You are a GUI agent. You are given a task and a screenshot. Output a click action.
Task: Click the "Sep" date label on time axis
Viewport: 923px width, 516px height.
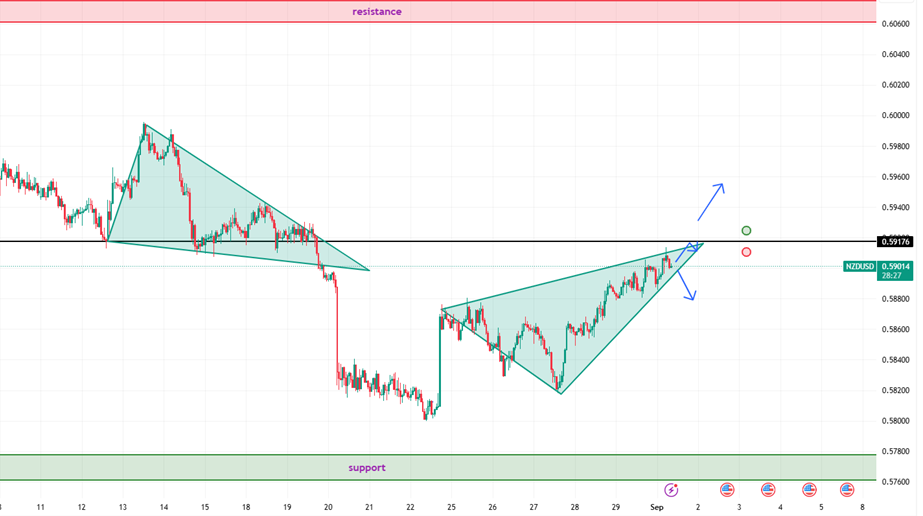[656, 507]
